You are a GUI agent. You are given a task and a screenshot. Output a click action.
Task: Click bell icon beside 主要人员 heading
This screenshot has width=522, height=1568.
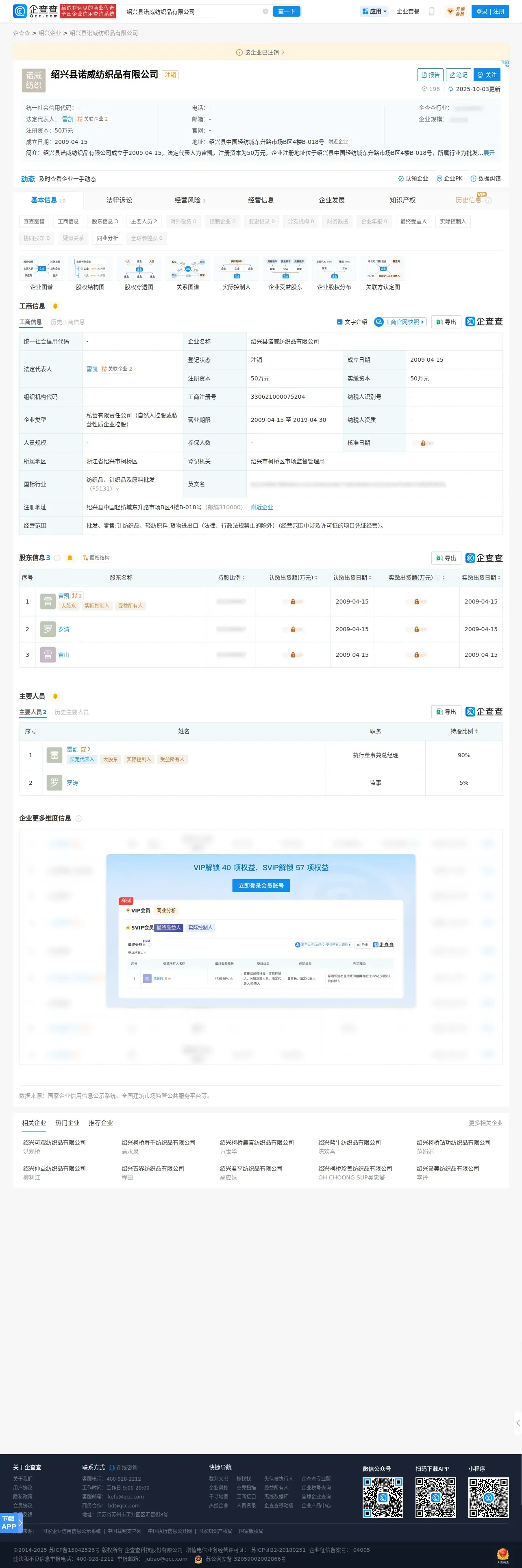coord(55,696)
